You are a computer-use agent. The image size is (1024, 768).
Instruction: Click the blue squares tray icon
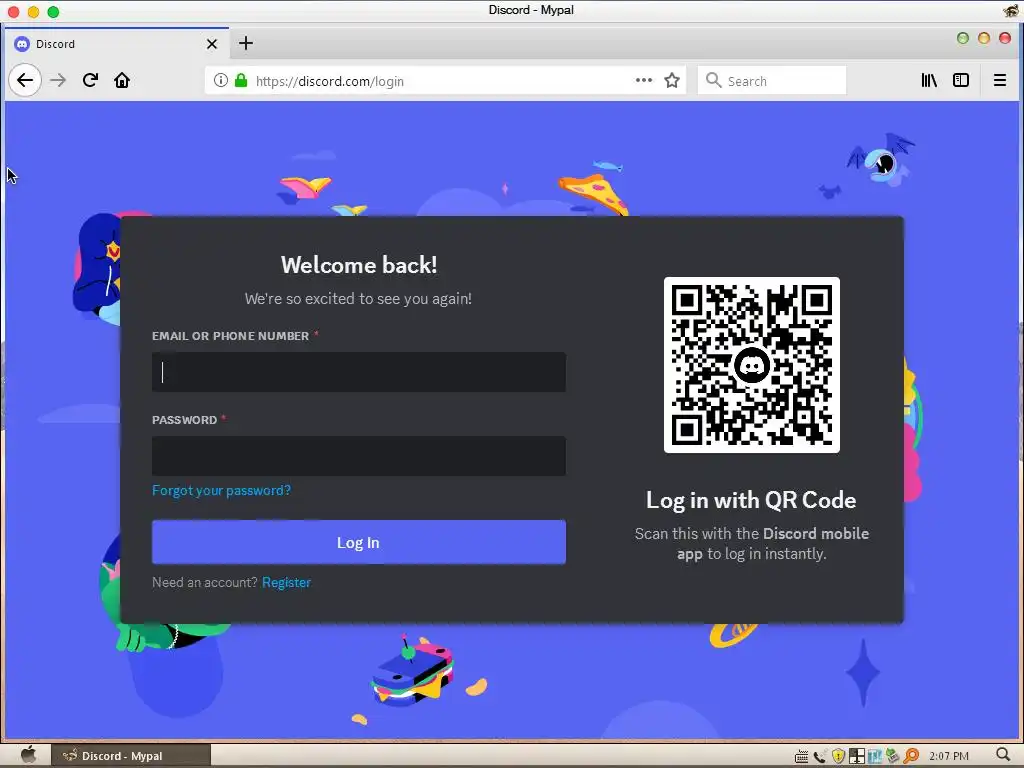pos(874,756)
